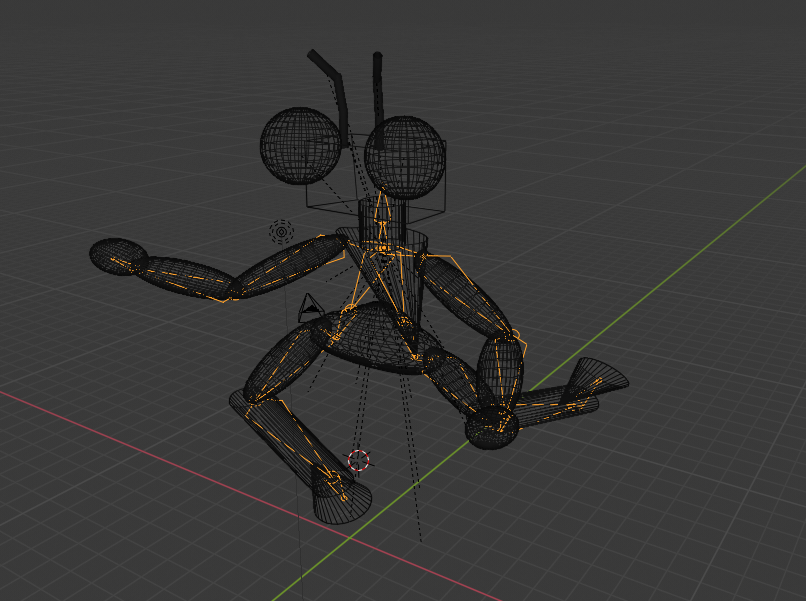Select the right eye sphere wireframe
The width and height of the screenshot is (806, 601).
click(x=405, y=157)
